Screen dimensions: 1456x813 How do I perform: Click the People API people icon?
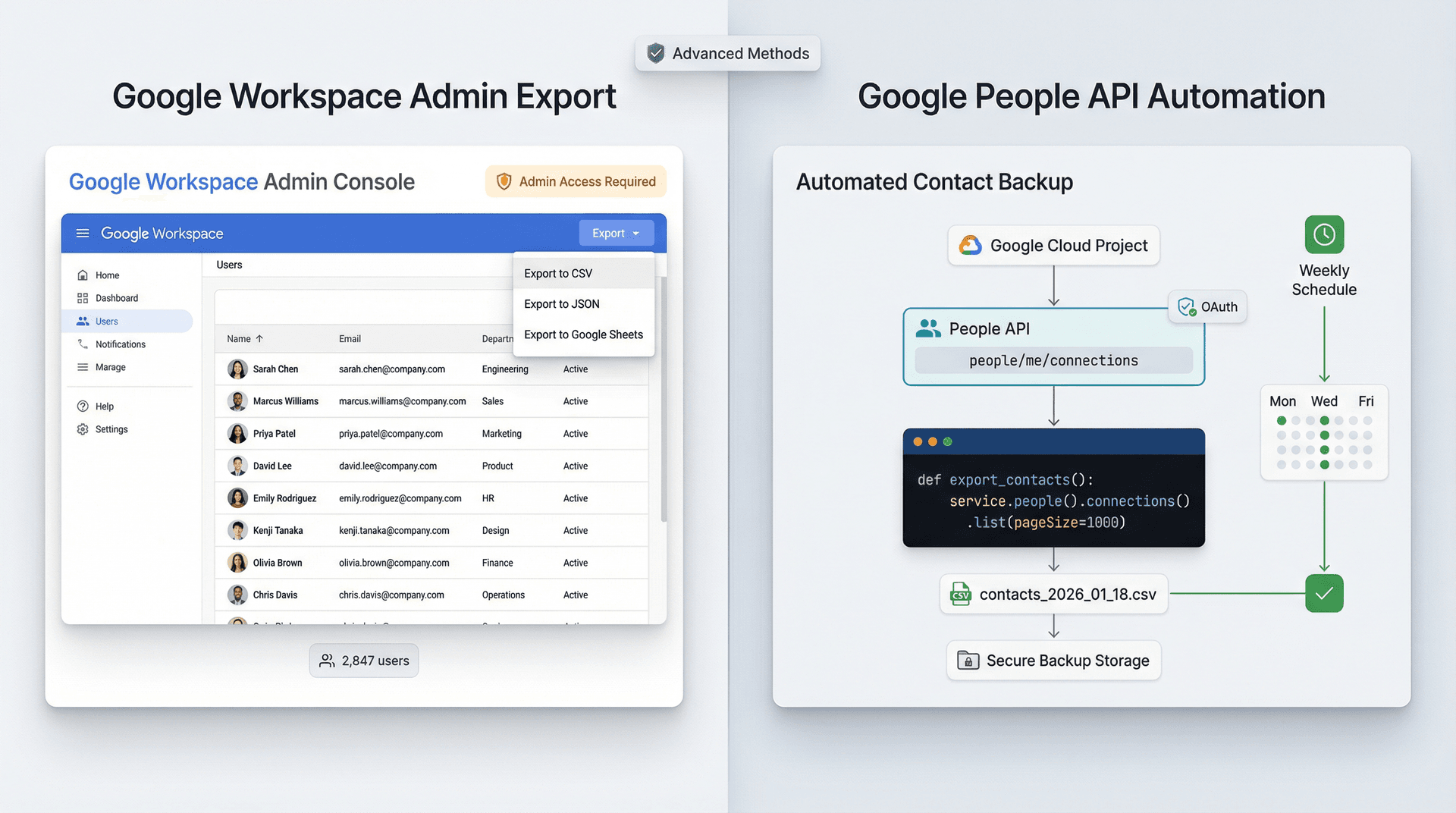(x=928, y=328)
